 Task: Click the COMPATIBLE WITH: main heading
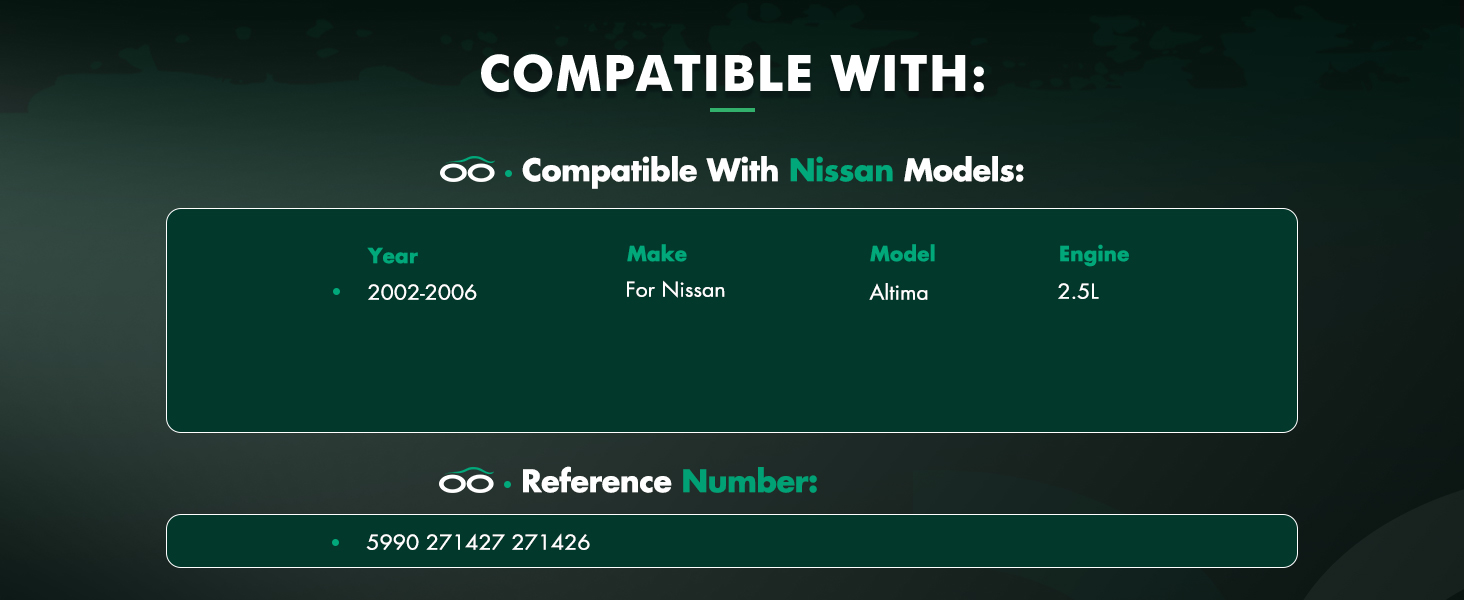coord(733,74)
